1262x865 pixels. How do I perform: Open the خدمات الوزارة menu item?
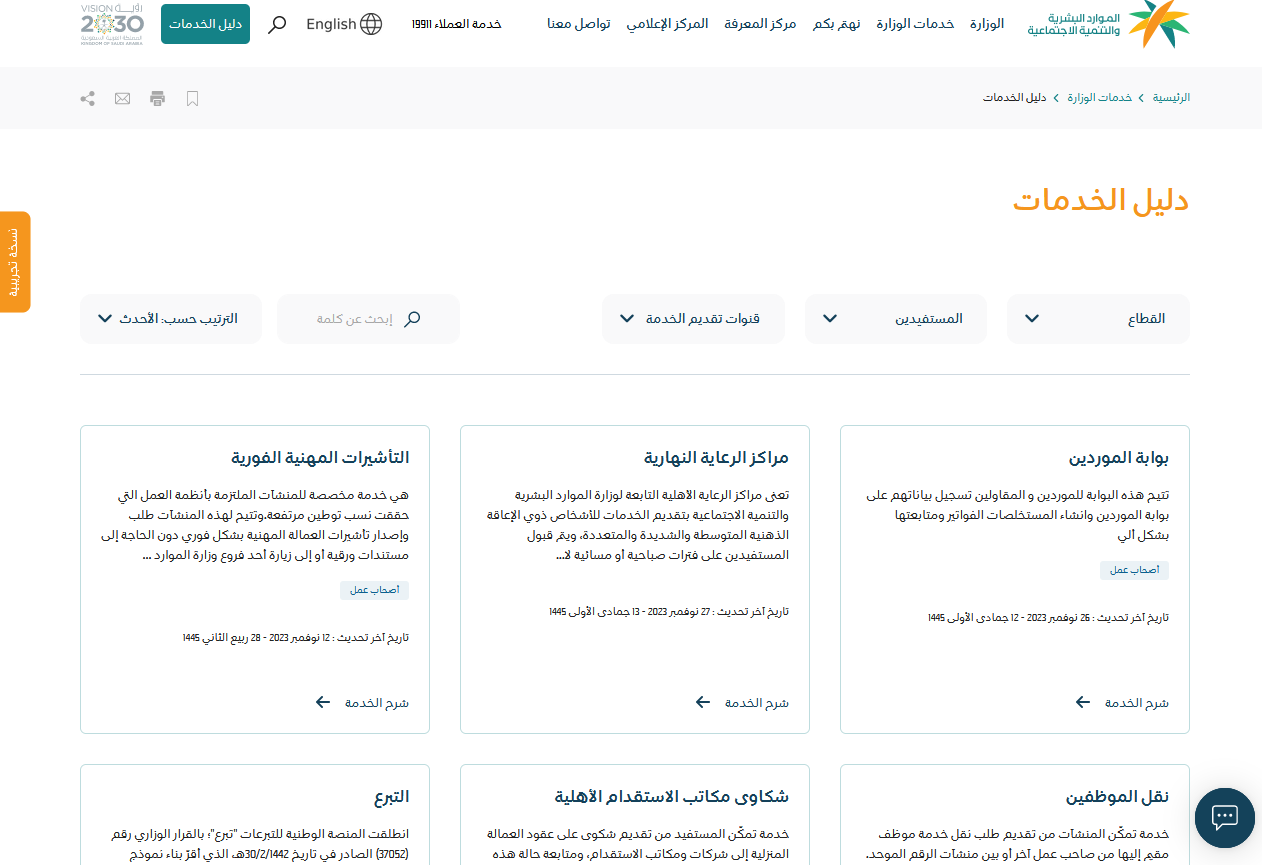(x=915, y=24)
